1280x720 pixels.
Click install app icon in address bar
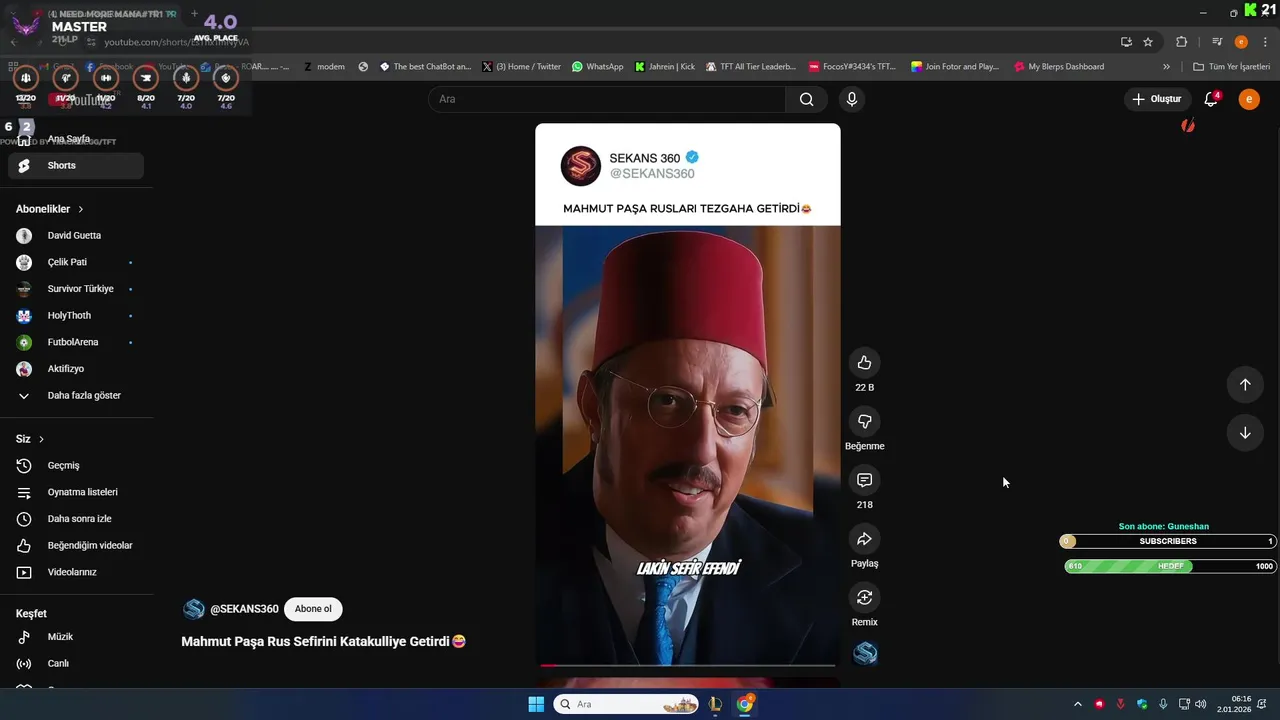1126,42
